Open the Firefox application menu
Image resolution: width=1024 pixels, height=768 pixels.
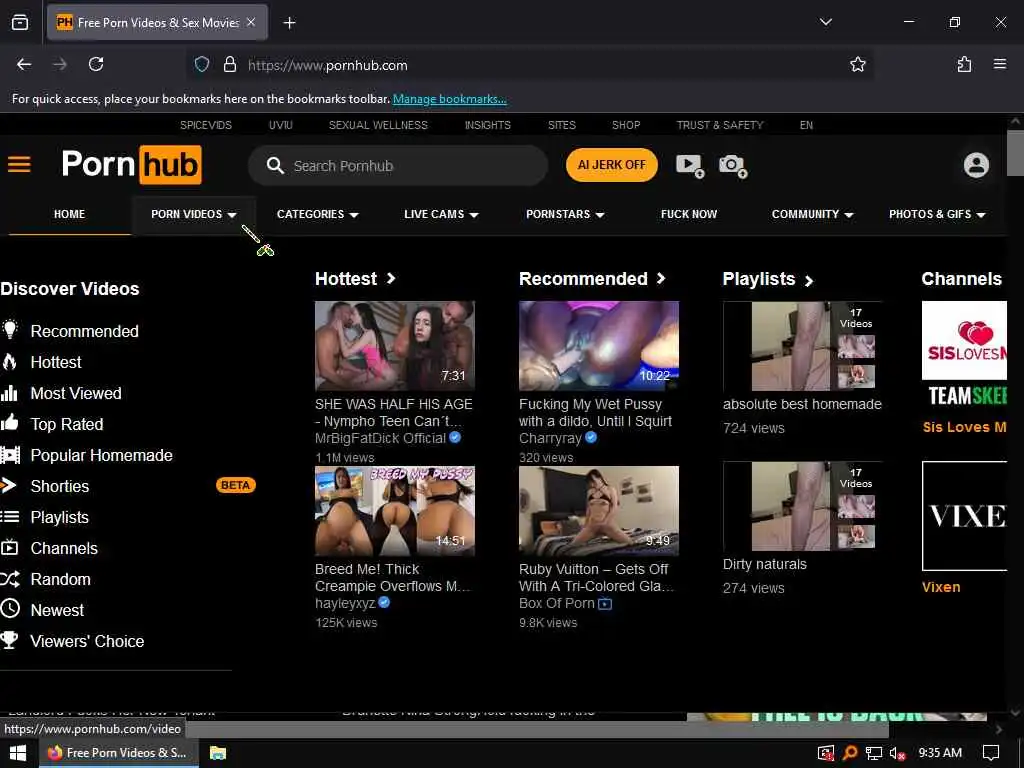999,64
